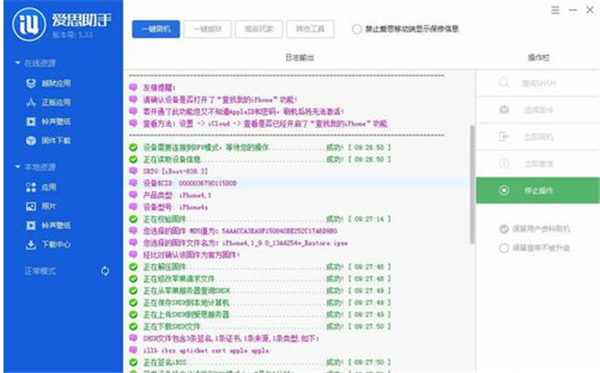Switch to 高级玩家 tab

coord(259,29)
